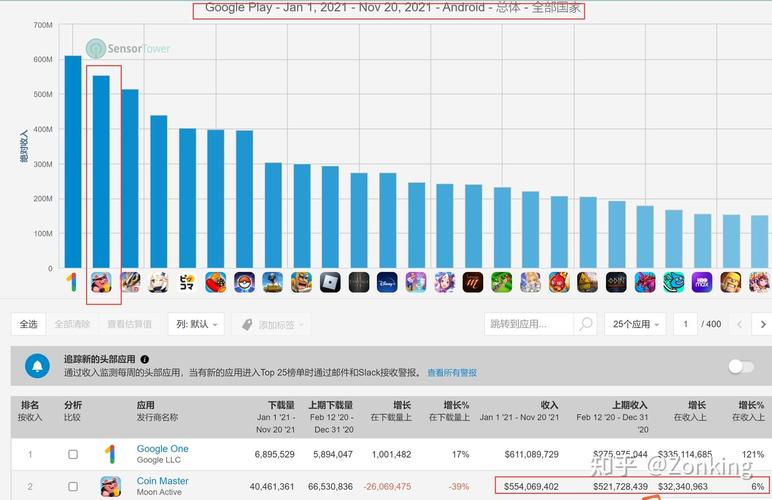
Task: Click the Coin Master icon in table row 2
Action: tap(111, 486)
